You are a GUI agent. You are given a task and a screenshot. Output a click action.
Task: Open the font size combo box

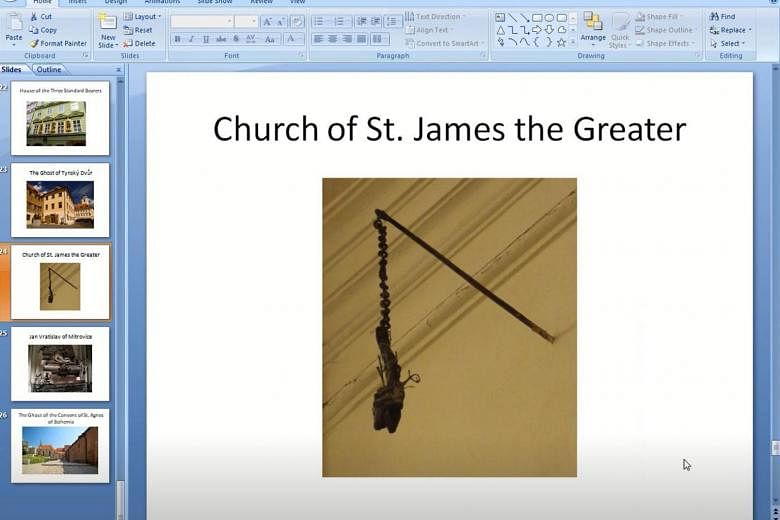(246, 21)
